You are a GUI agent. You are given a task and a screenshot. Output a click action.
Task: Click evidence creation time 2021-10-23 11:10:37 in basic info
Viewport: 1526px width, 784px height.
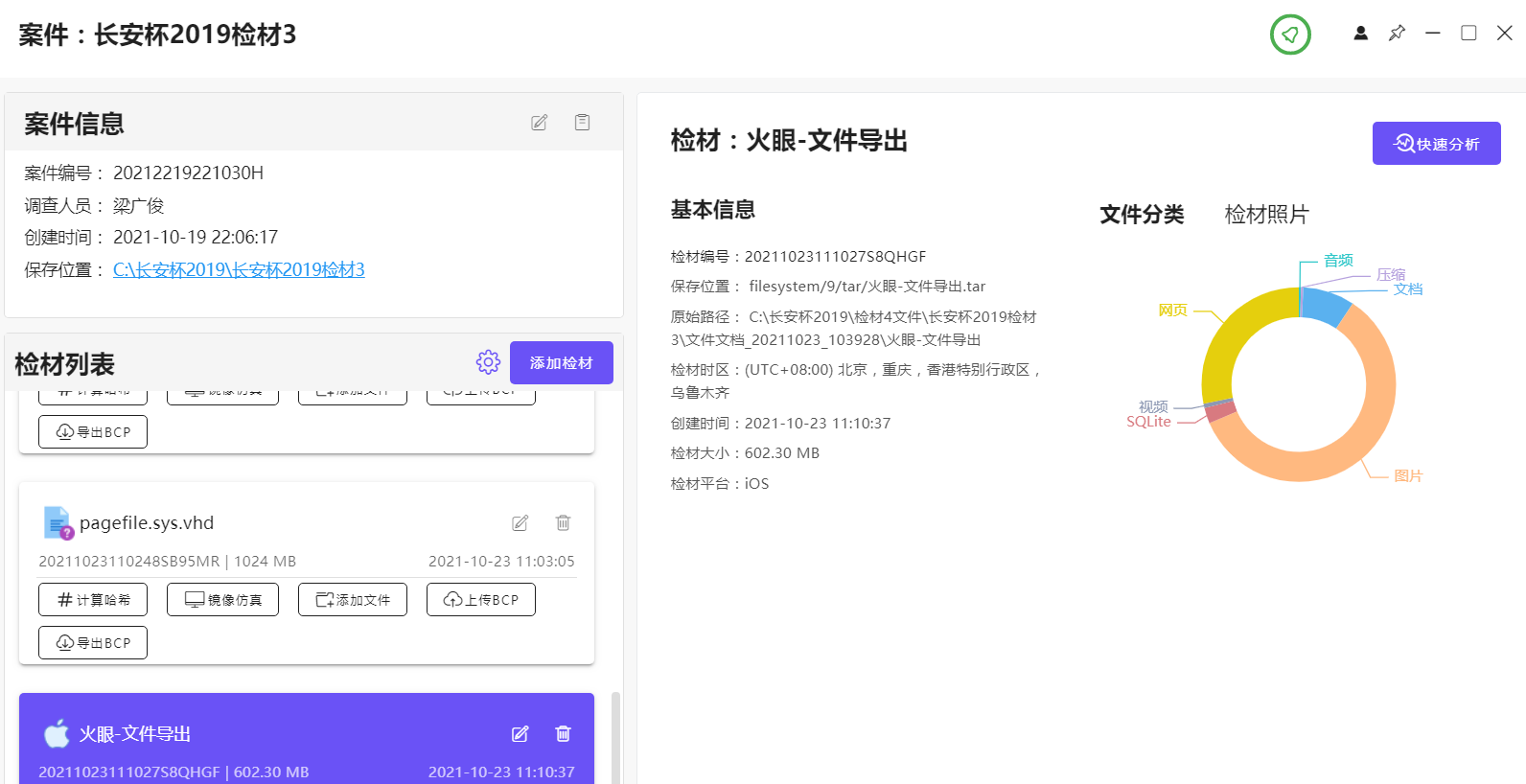pos(818,424)
